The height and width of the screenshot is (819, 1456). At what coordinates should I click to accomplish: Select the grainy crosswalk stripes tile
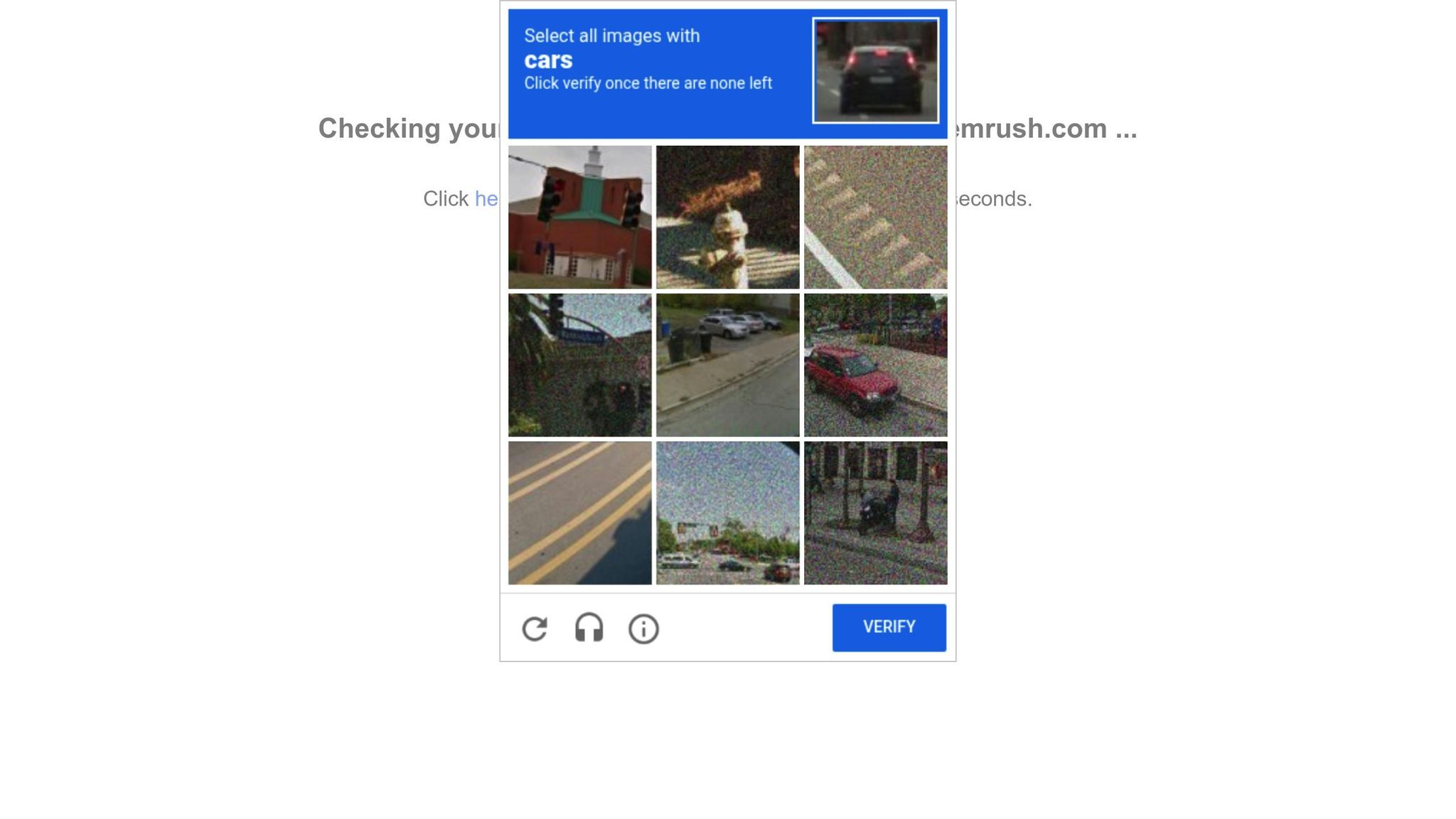[876, 217]
